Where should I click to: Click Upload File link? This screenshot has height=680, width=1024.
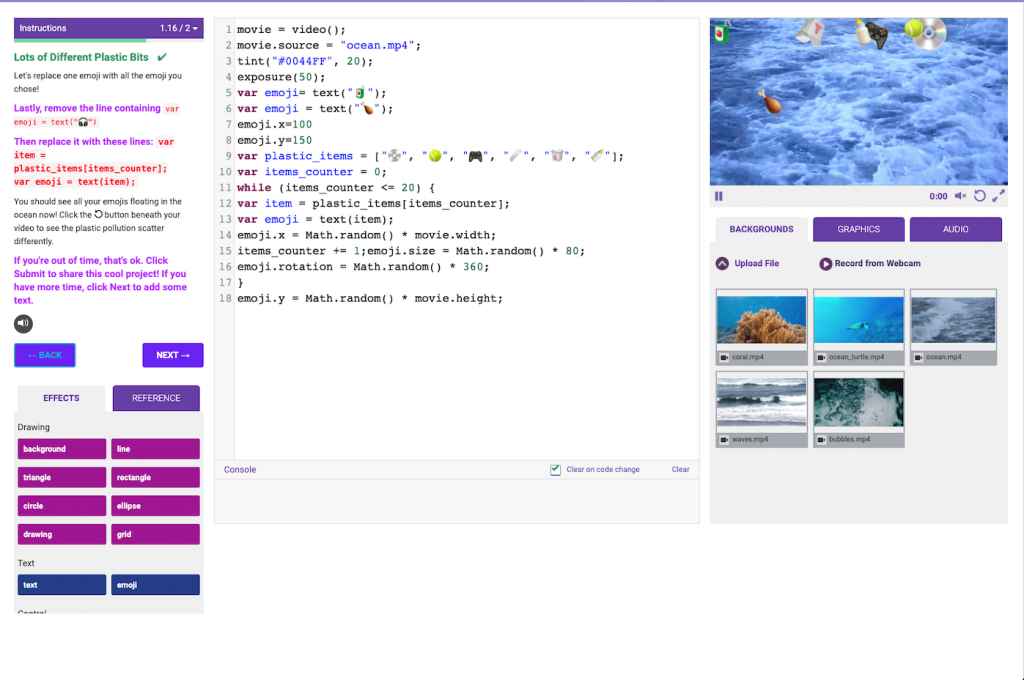pos(756,263)
